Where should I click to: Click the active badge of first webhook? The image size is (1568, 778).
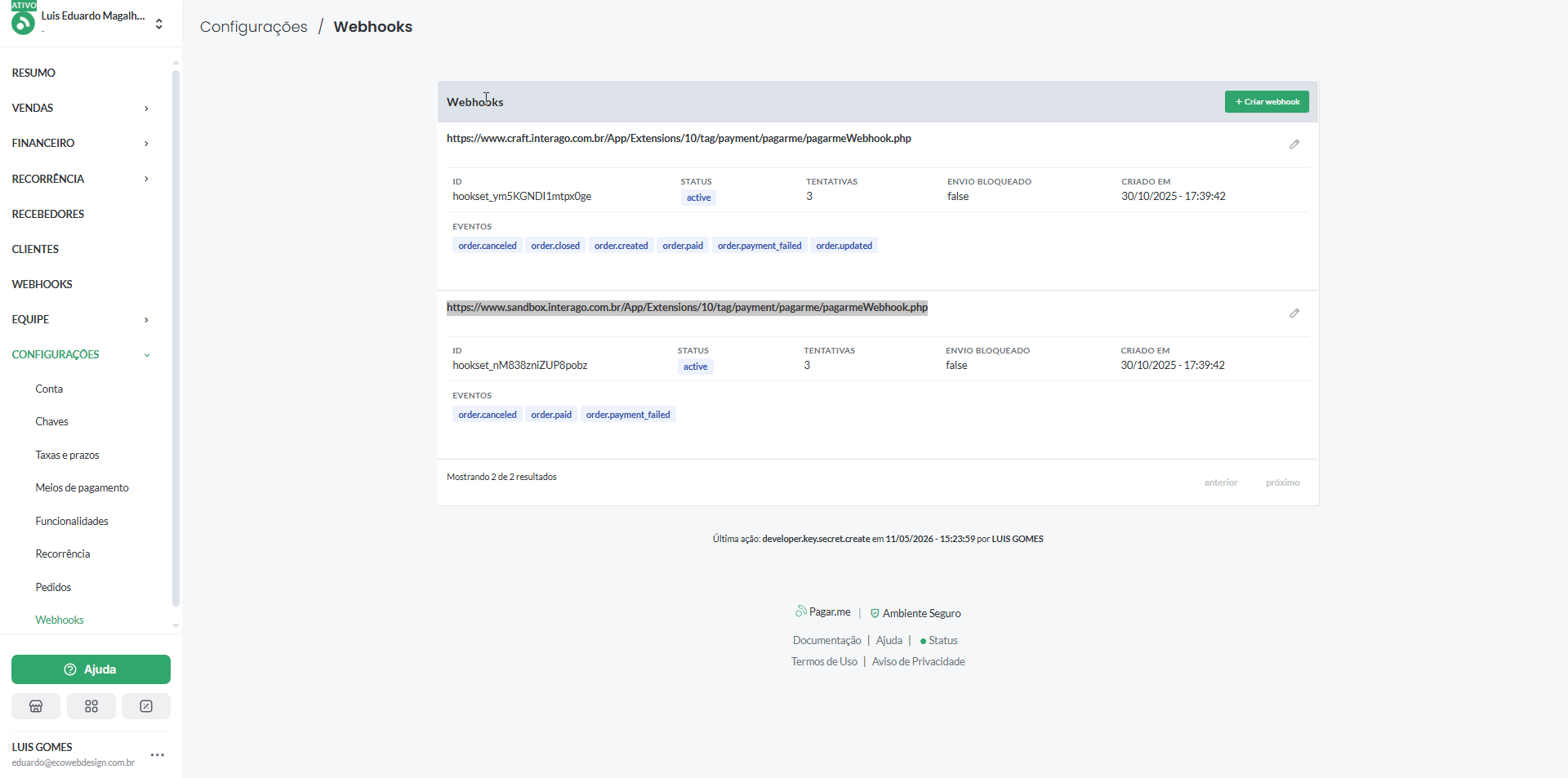point(698,198)
